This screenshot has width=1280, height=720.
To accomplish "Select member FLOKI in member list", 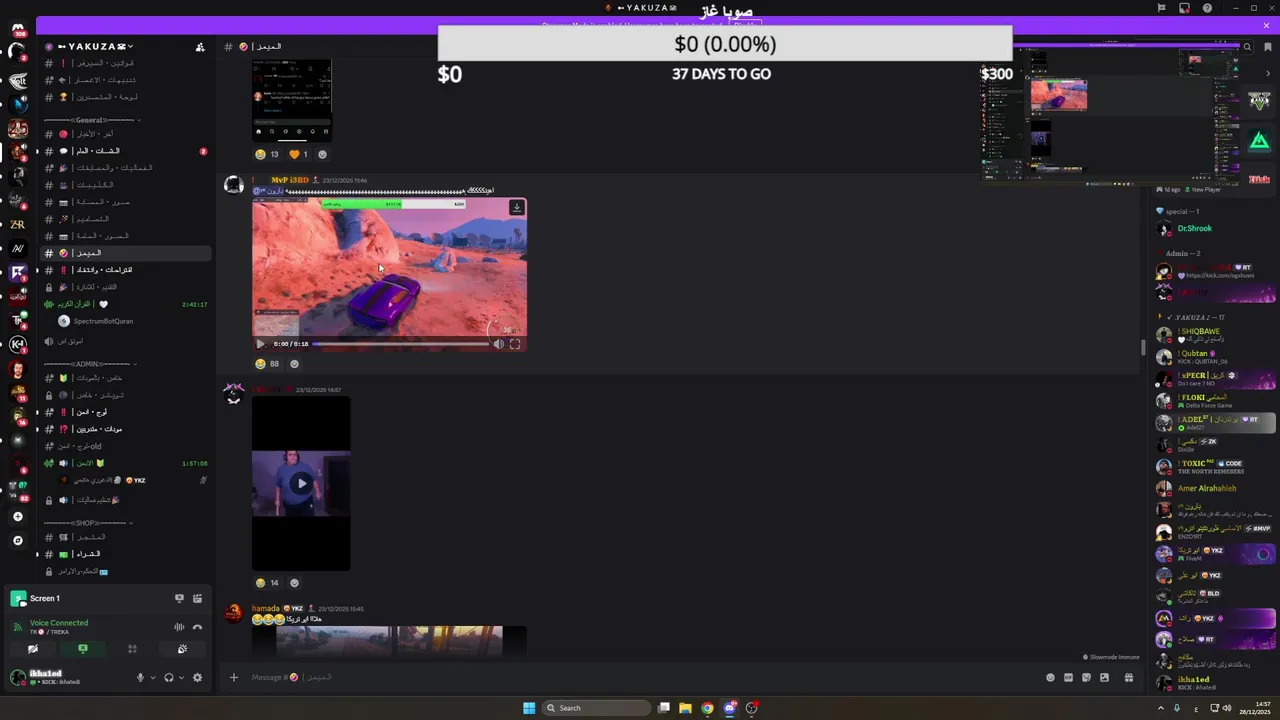I will 1215,400.
